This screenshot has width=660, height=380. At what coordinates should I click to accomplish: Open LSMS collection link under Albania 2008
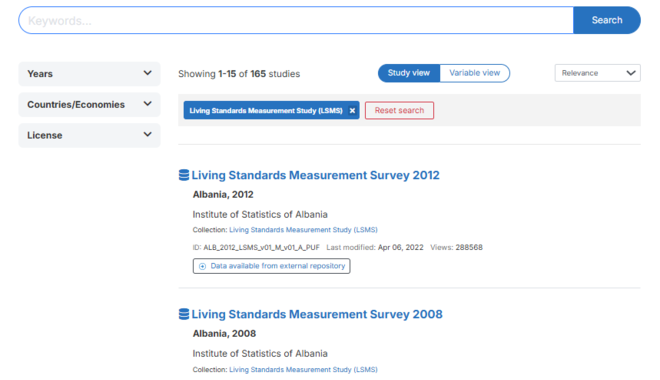tap(303, 369)
